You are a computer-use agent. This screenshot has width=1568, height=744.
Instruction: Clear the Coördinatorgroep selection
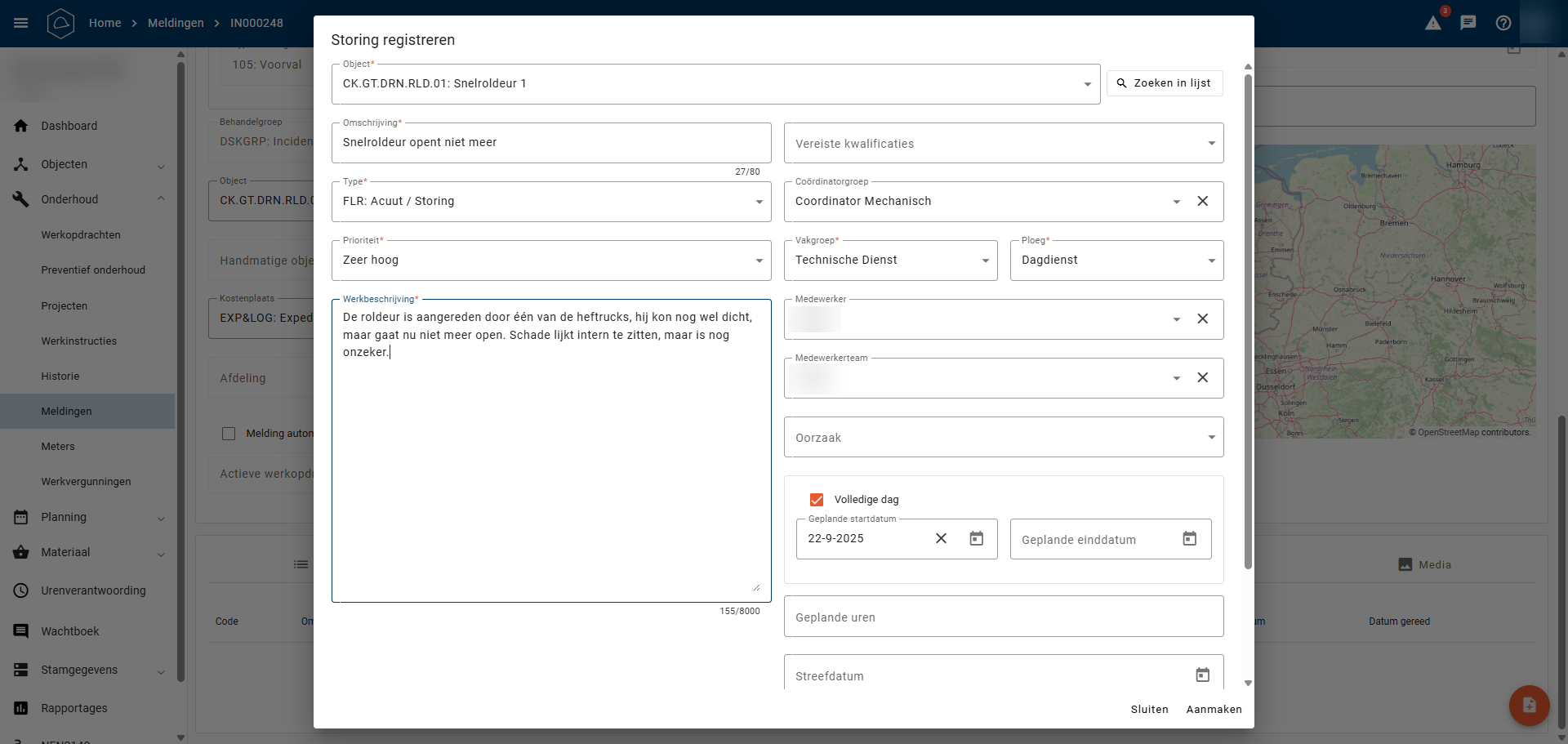1203,202
